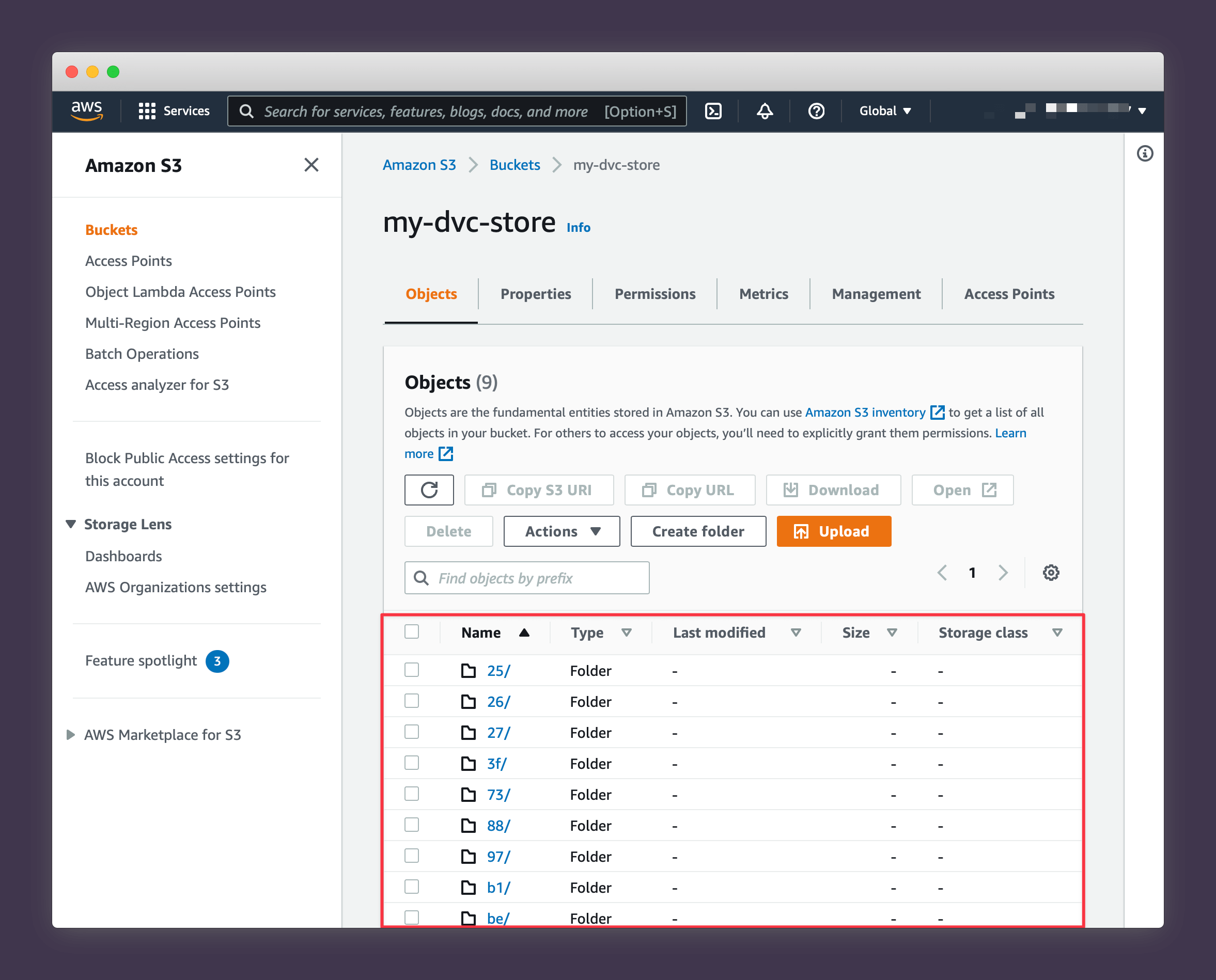
Task: Click the info panel icon at right edge
Action: click(x=1145, y=153)
